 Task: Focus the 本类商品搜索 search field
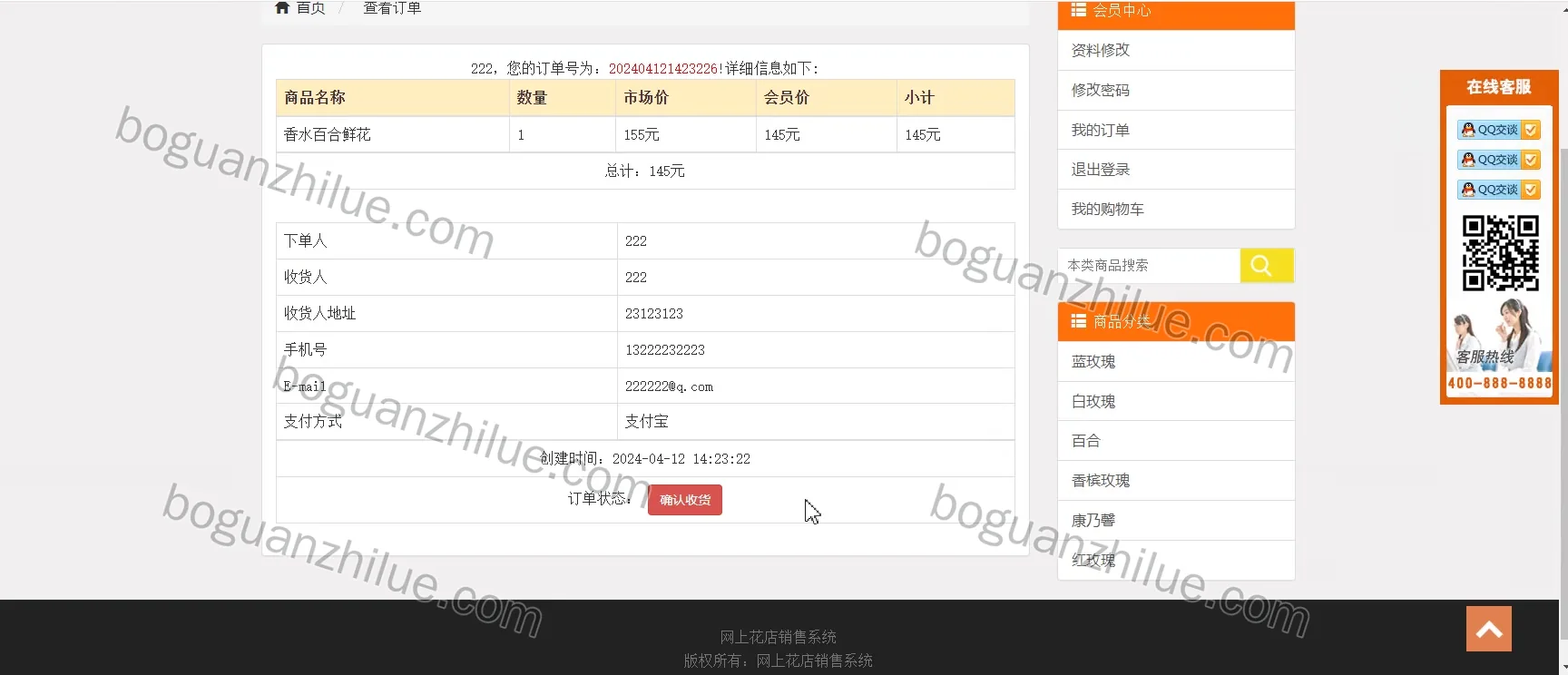click(x=1149, y=266)
